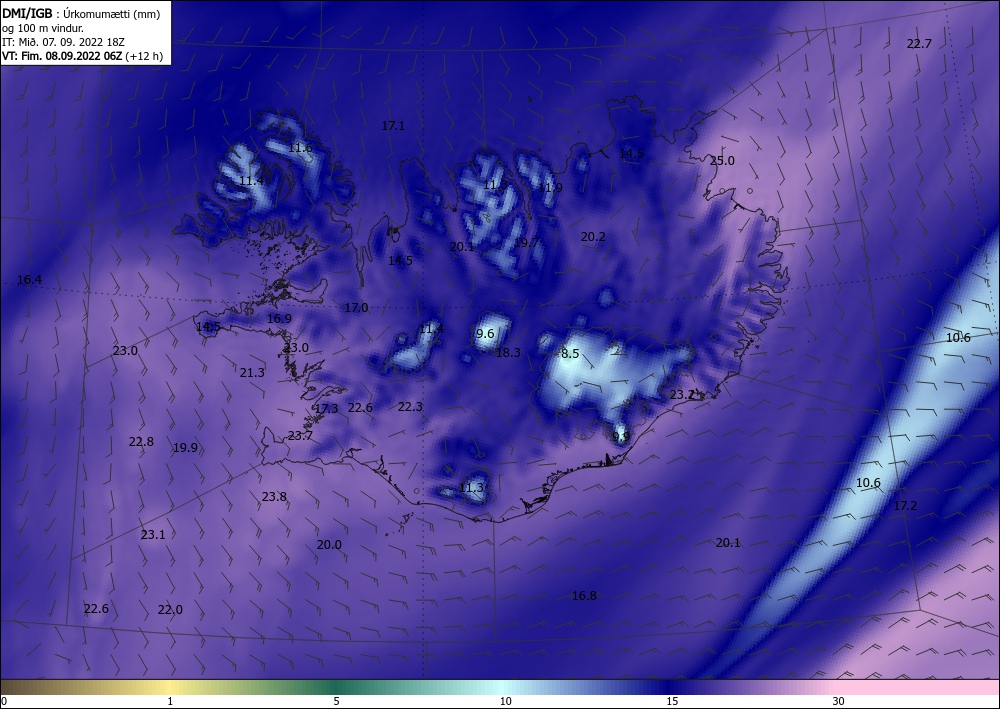Click the 22.0 value label
This screenshot has width=1000, height=709.
pyautogui.click(x=170, y=610)
